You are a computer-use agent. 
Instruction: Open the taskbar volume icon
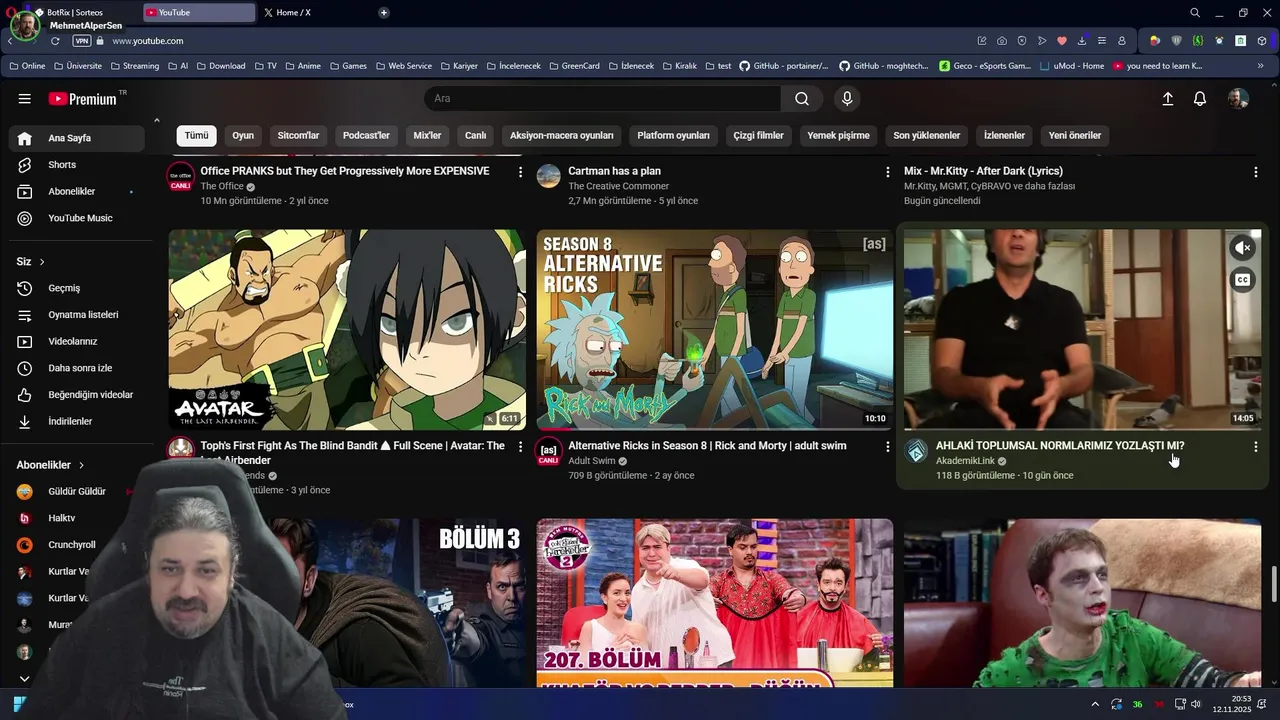(x=1195, y=705)
